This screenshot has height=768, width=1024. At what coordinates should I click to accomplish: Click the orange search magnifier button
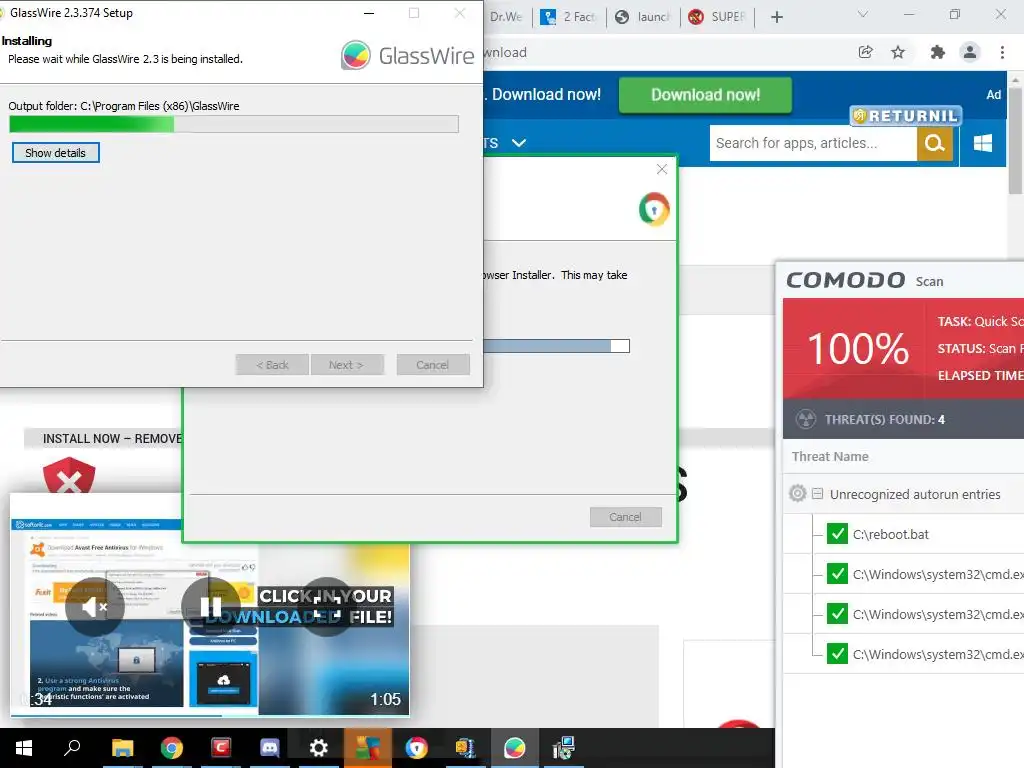(935, 143)
